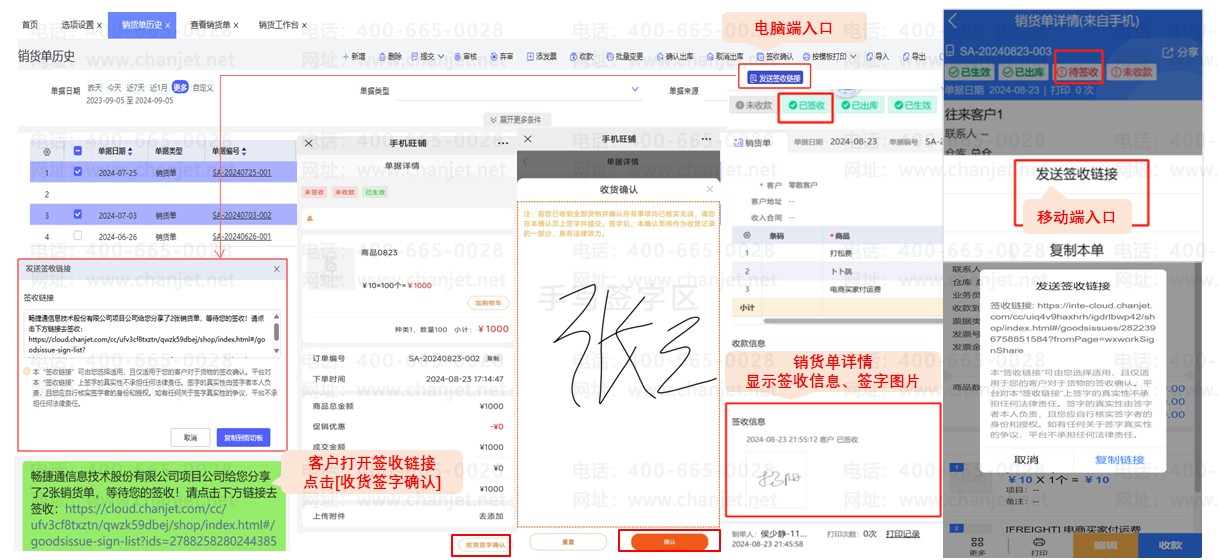Toggle the select-all header checkbox
The height and width of the screenshot is (560, 1218).
click(78, 151)
